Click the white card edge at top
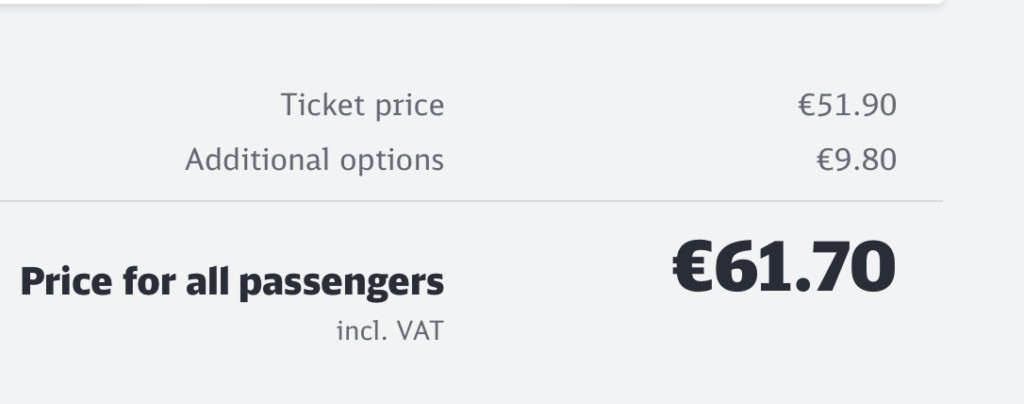The width and height of the screenshot is (1024, 404). coord(471,2)
